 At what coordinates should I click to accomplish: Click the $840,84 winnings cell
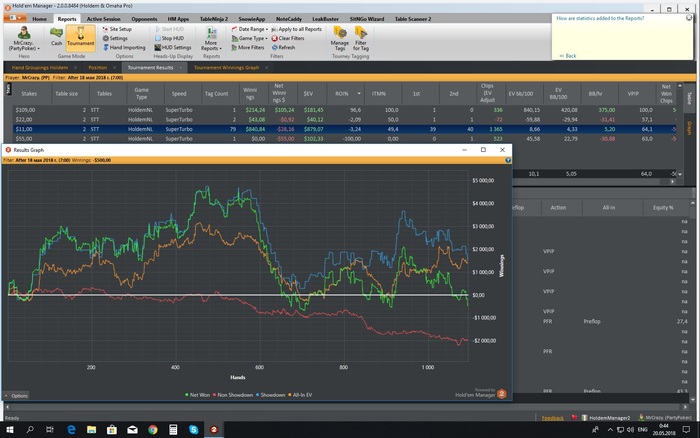255,129
